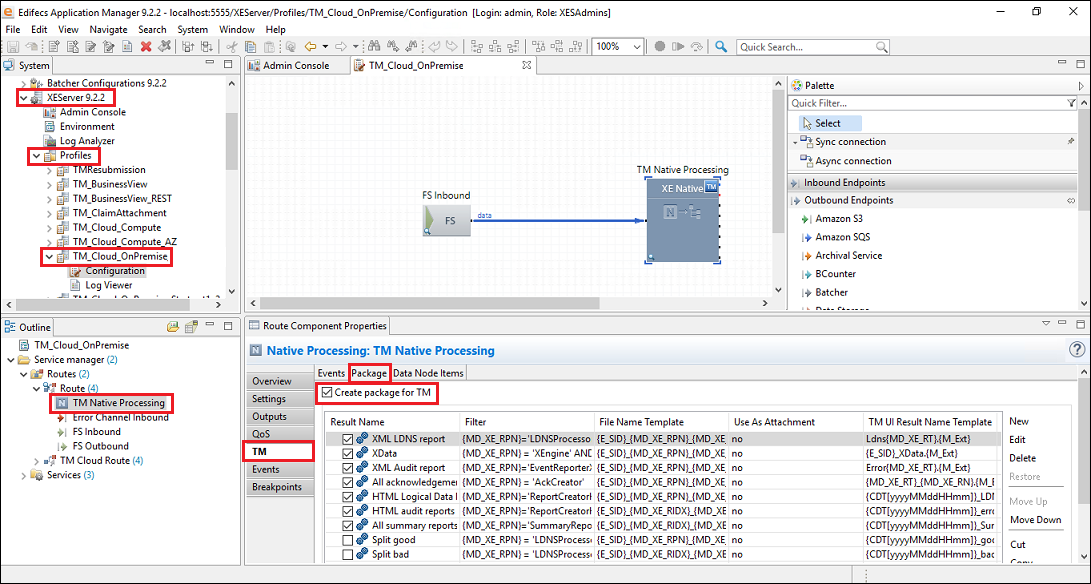Select the XE Native processing node
The image size is (1091, 584).
click(x=683, y=221)
